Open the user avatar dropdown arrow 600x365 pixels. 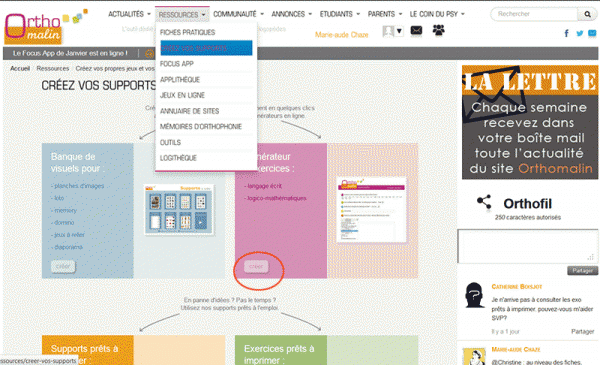pyautogui.click(x=399, y=31)
